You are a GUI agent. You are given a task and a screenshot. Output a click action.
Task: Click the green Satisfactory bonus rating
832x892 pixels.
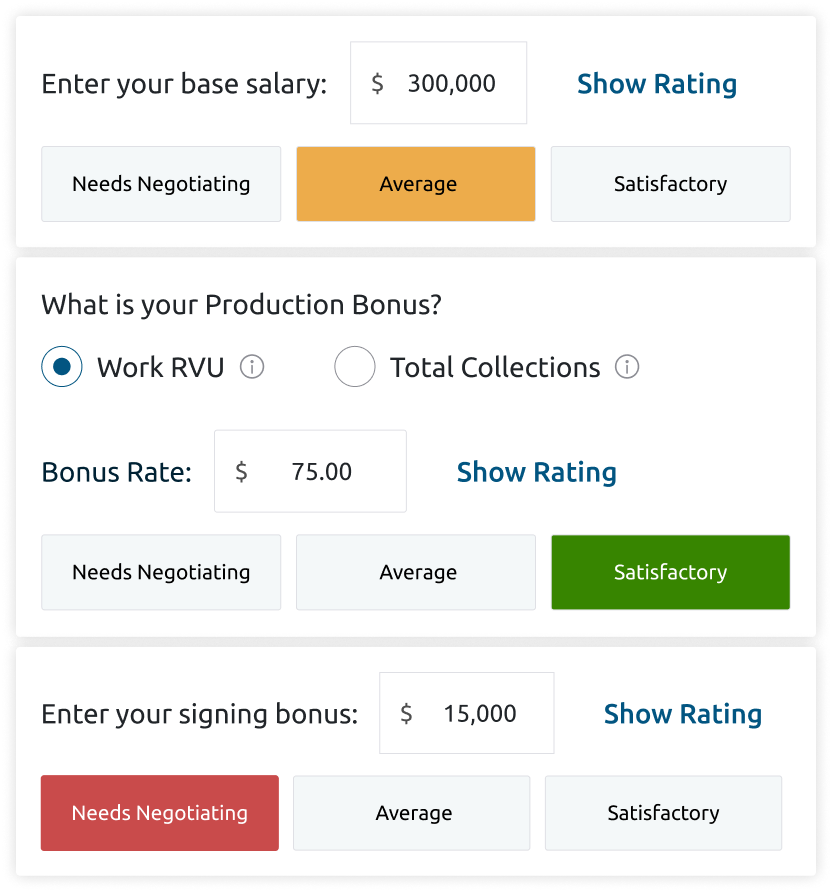point(670,572)
